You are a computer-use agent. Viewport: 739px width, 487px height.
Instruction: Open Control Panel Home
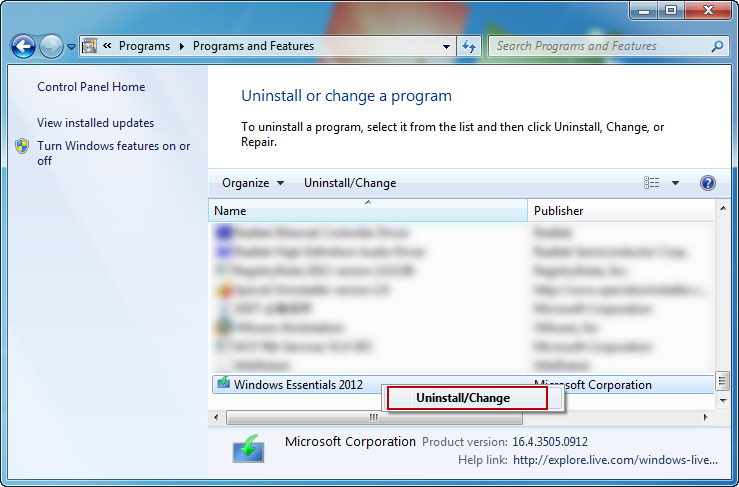pos(91,87)
